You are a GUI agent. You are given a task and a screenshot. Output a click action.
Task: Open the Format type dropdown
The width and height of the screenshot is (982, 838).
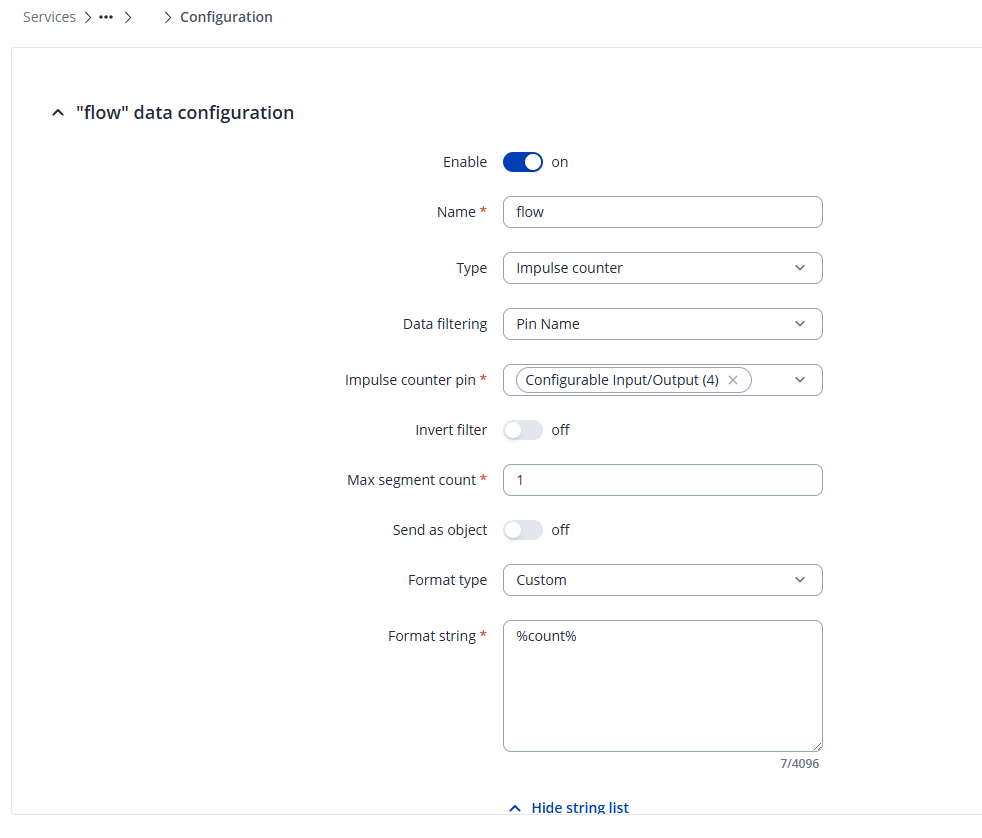point(662,580)
